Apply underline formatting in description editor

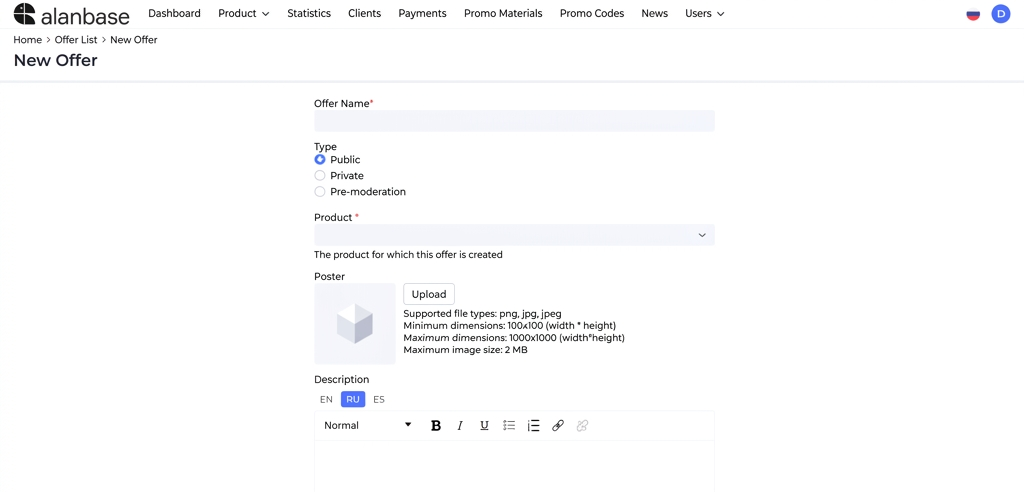click(x=485, y=426)
